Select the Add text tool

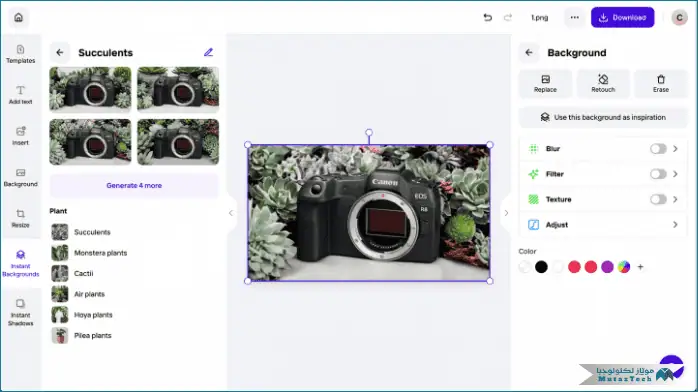(20, 95)
